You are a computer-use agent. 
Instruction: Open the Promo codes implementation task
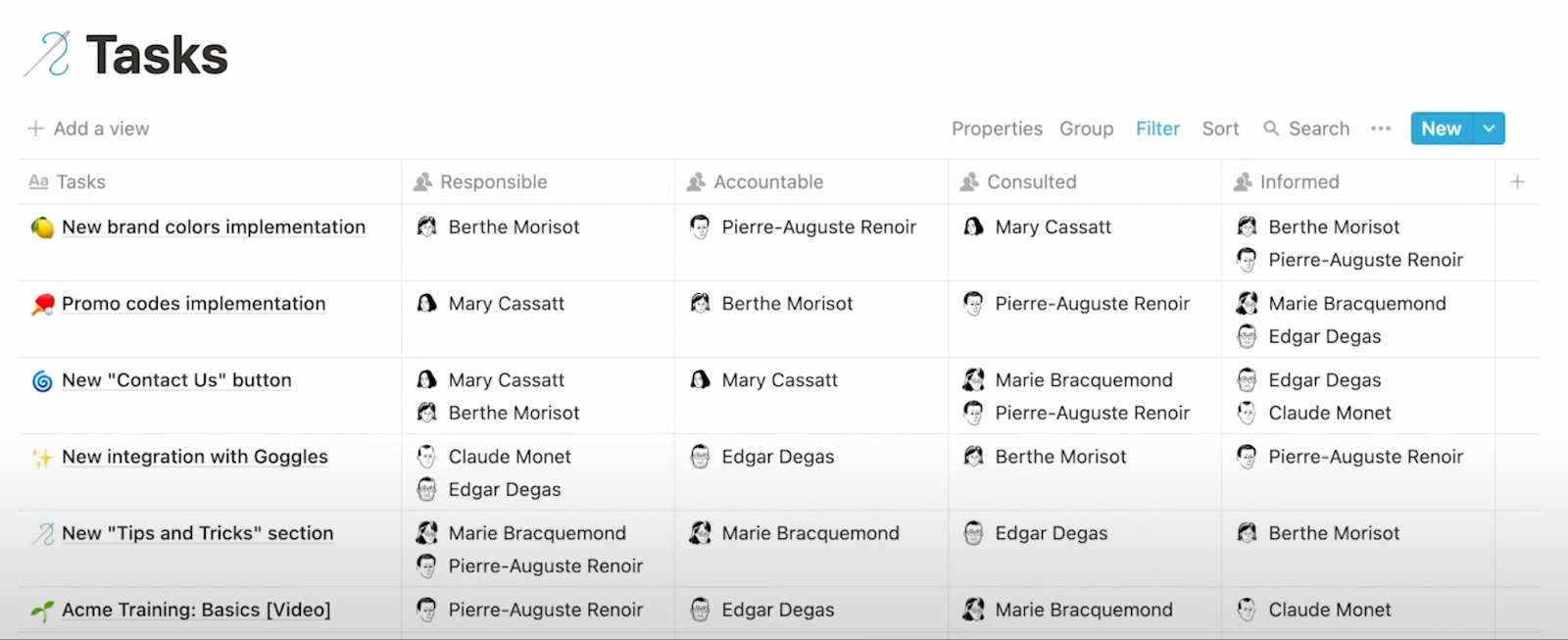click(x=193, y=304)
